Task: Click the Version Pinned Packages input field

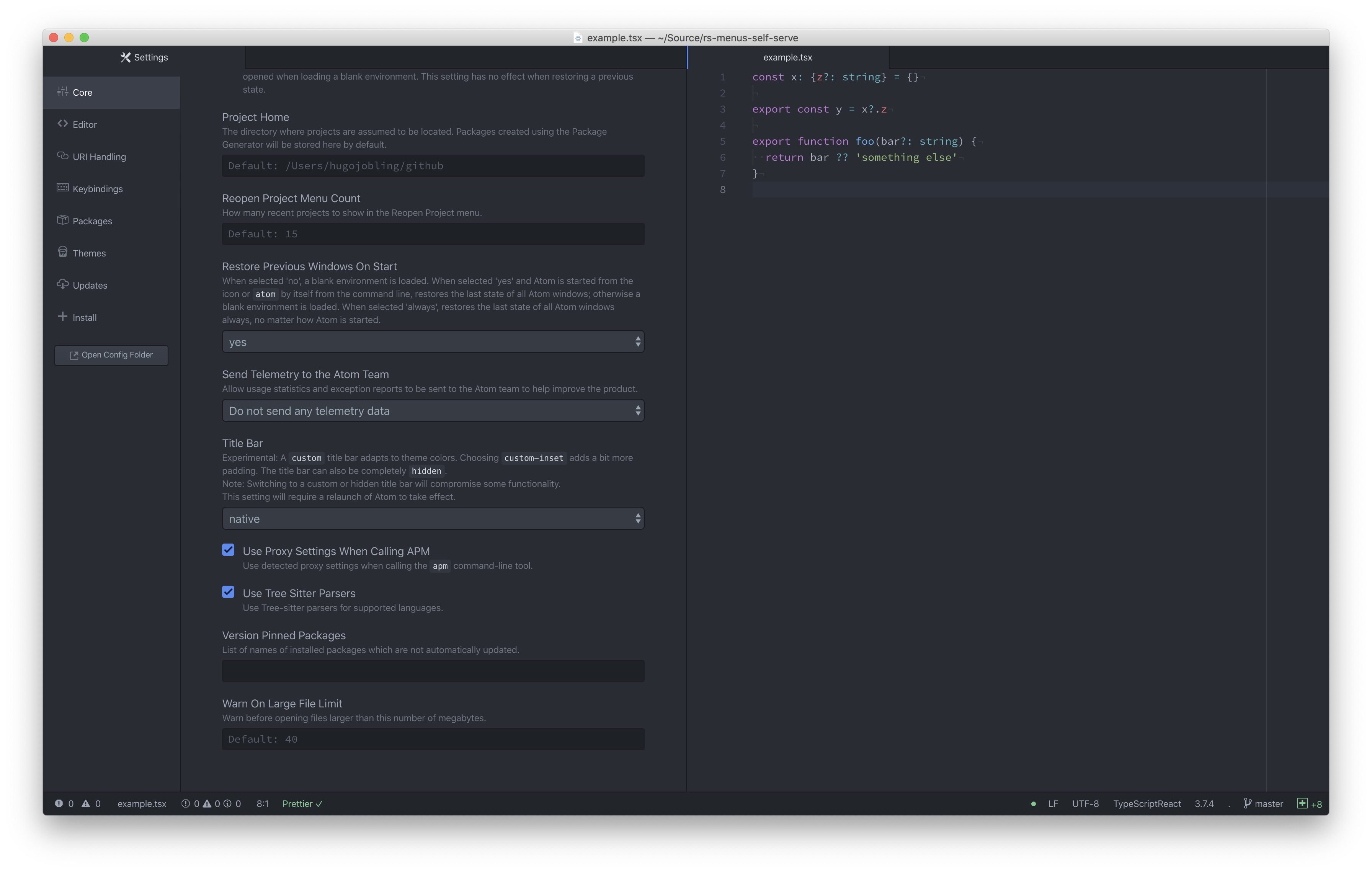Action: coord(433,670)
